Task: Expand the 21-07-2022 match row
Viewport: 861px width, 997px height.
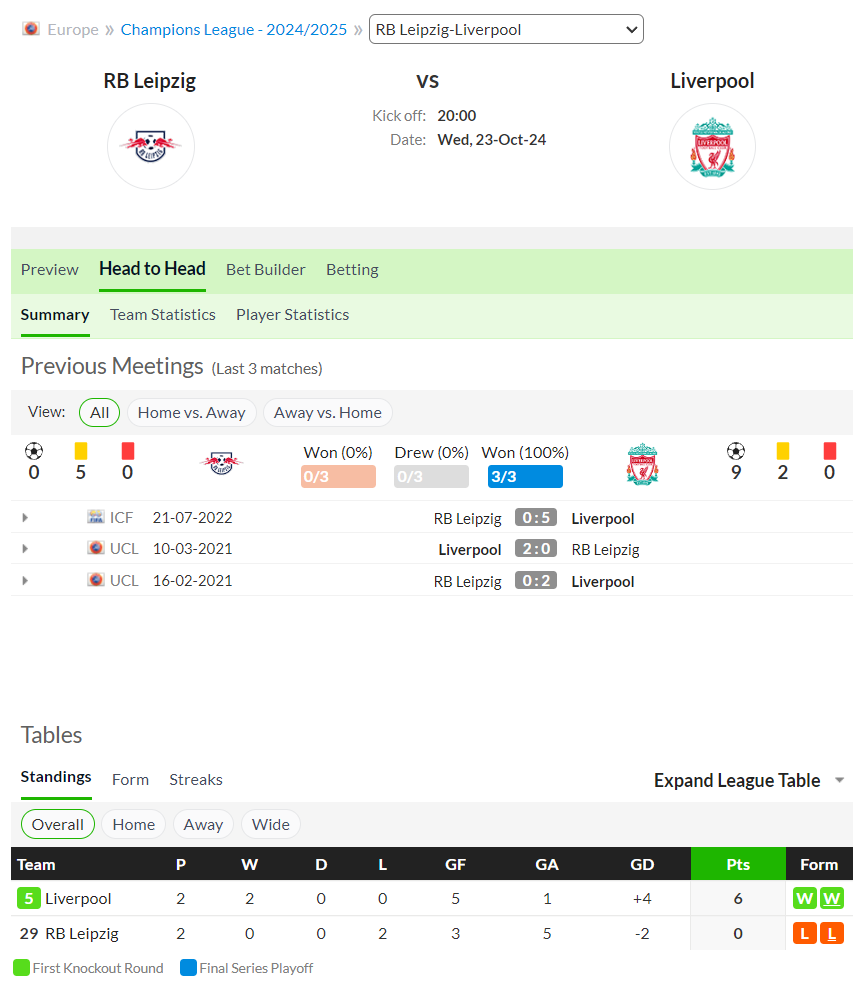Action: [25, 518]
